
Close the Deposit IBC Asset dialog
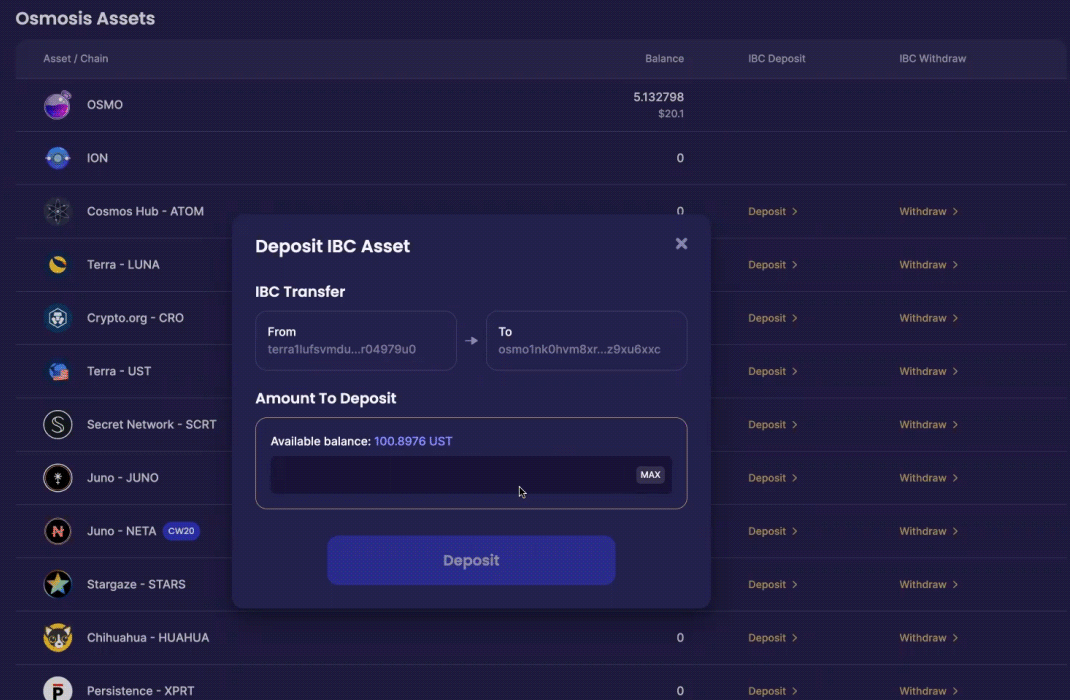click(681, 244)
